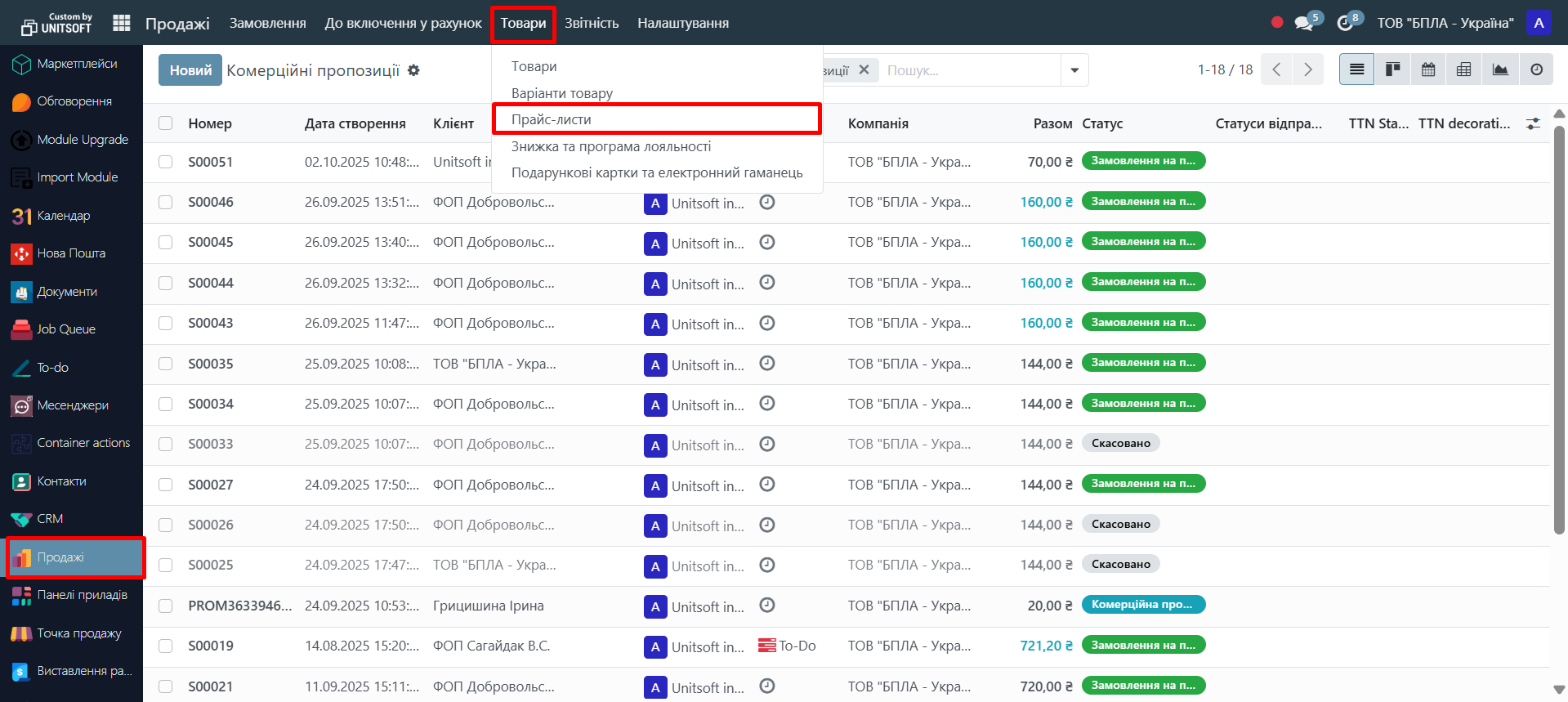
Task: Open the Activity clock view
Action: [1536, 69]
